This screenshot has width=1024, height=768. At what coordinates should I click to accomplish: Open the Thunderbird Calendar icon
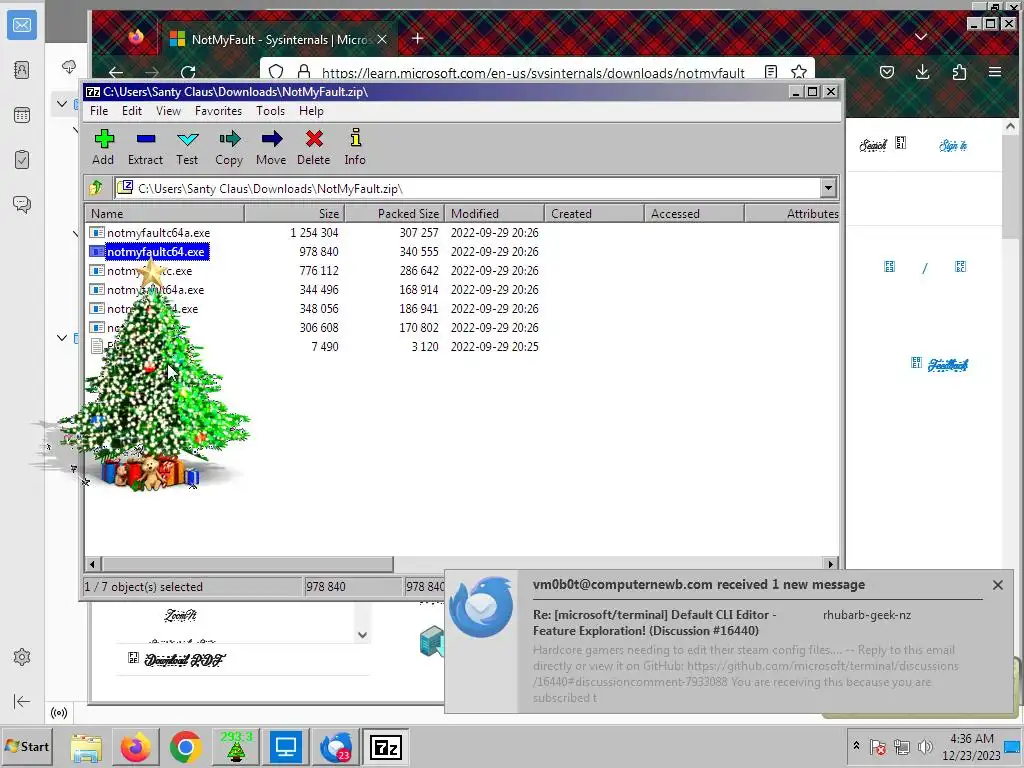click(22, 115)
